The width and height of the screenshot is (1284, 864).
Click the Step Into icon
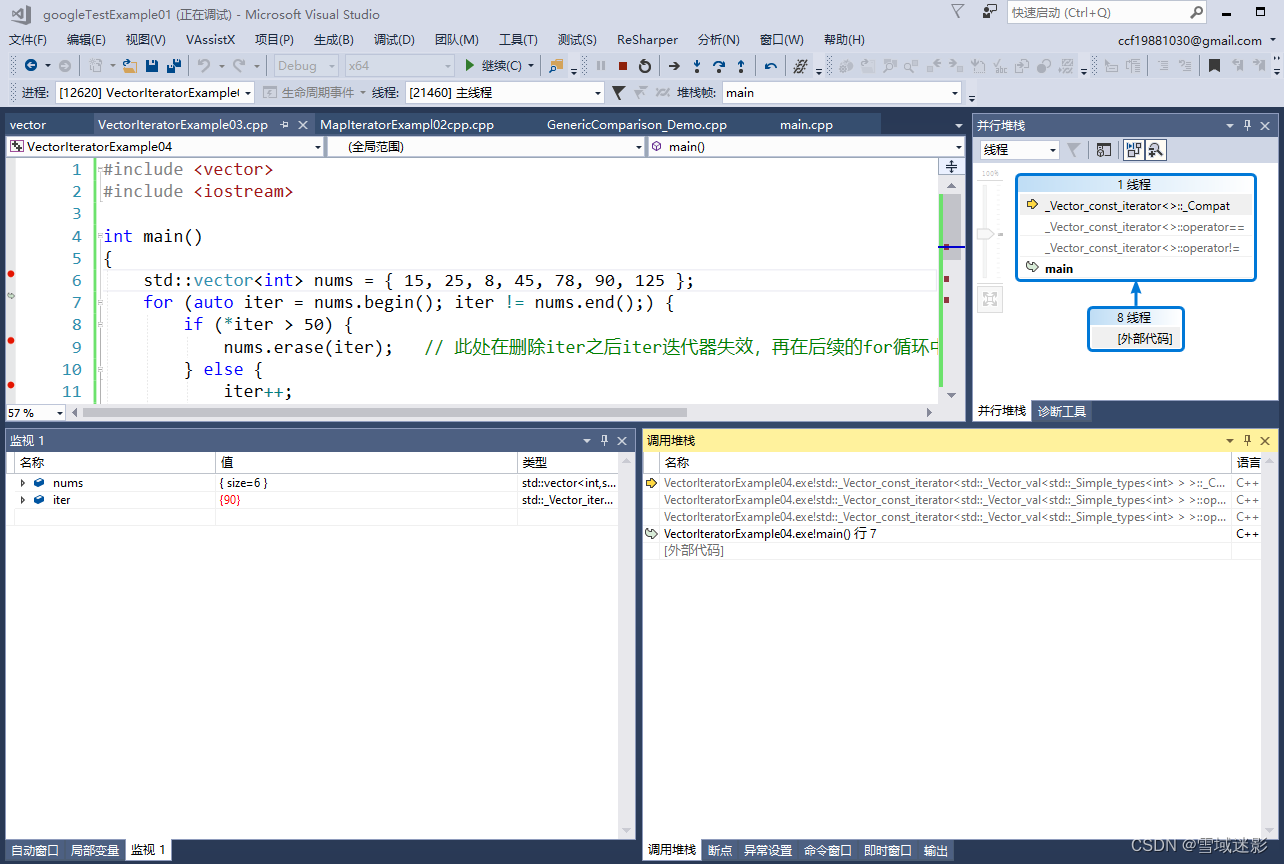tap(697, 66)
